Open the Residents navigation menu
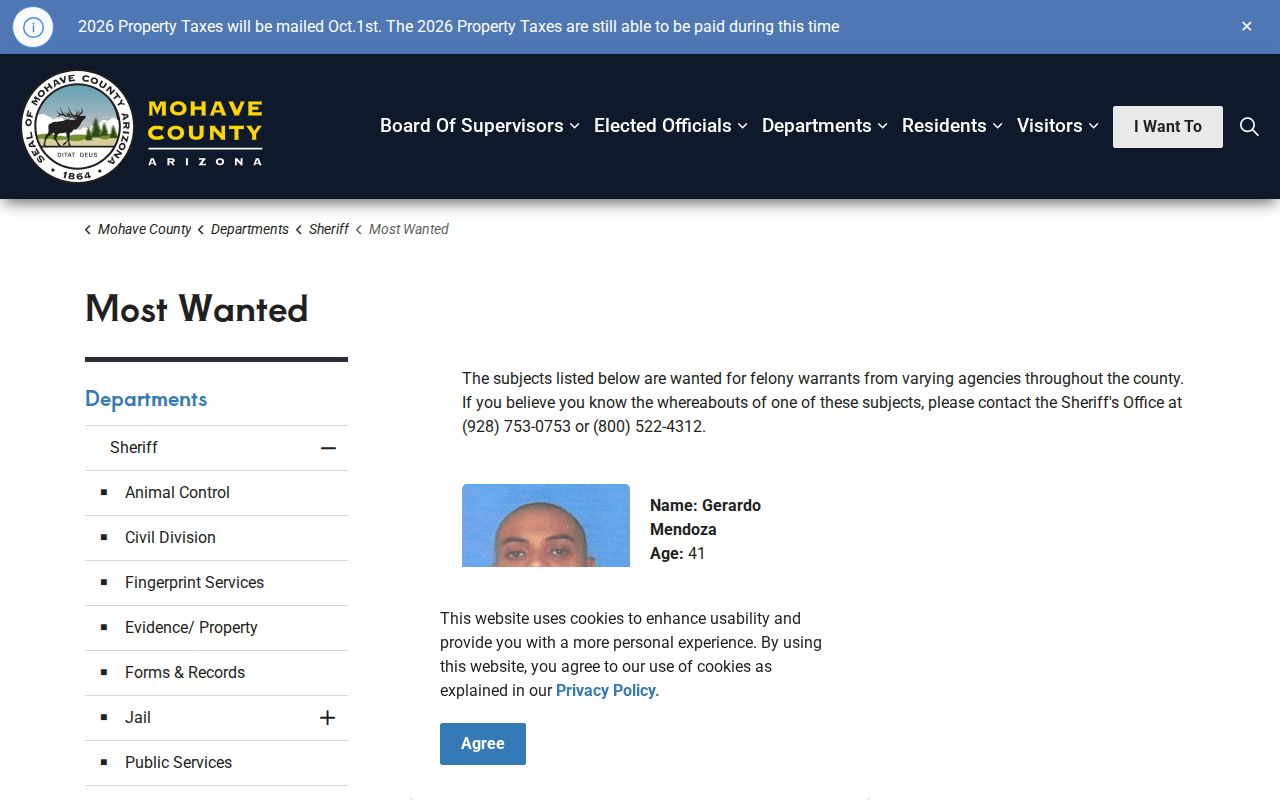Viewport: 1280px width, 800px height. pyautogui.click(x=953, y=126)
